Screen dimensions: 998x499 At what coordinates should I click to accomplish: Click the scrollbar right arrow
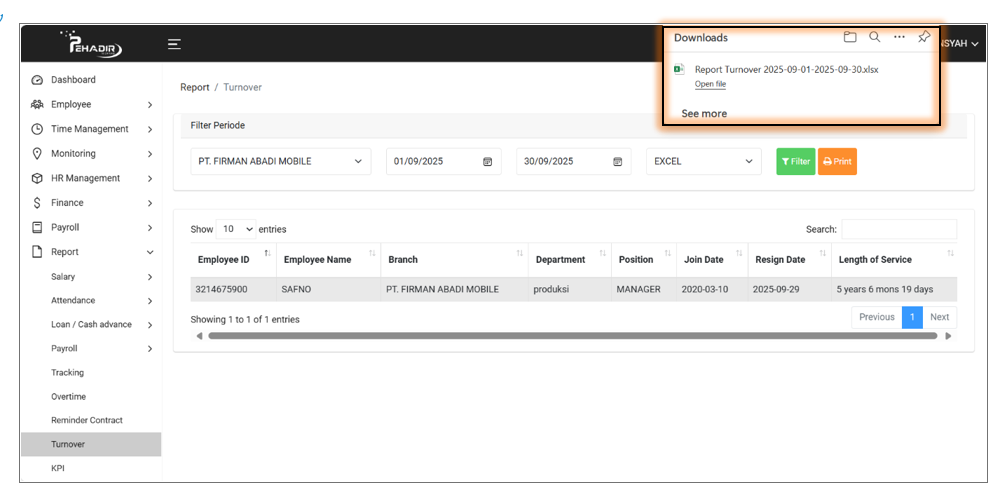[x=948, y=335]
